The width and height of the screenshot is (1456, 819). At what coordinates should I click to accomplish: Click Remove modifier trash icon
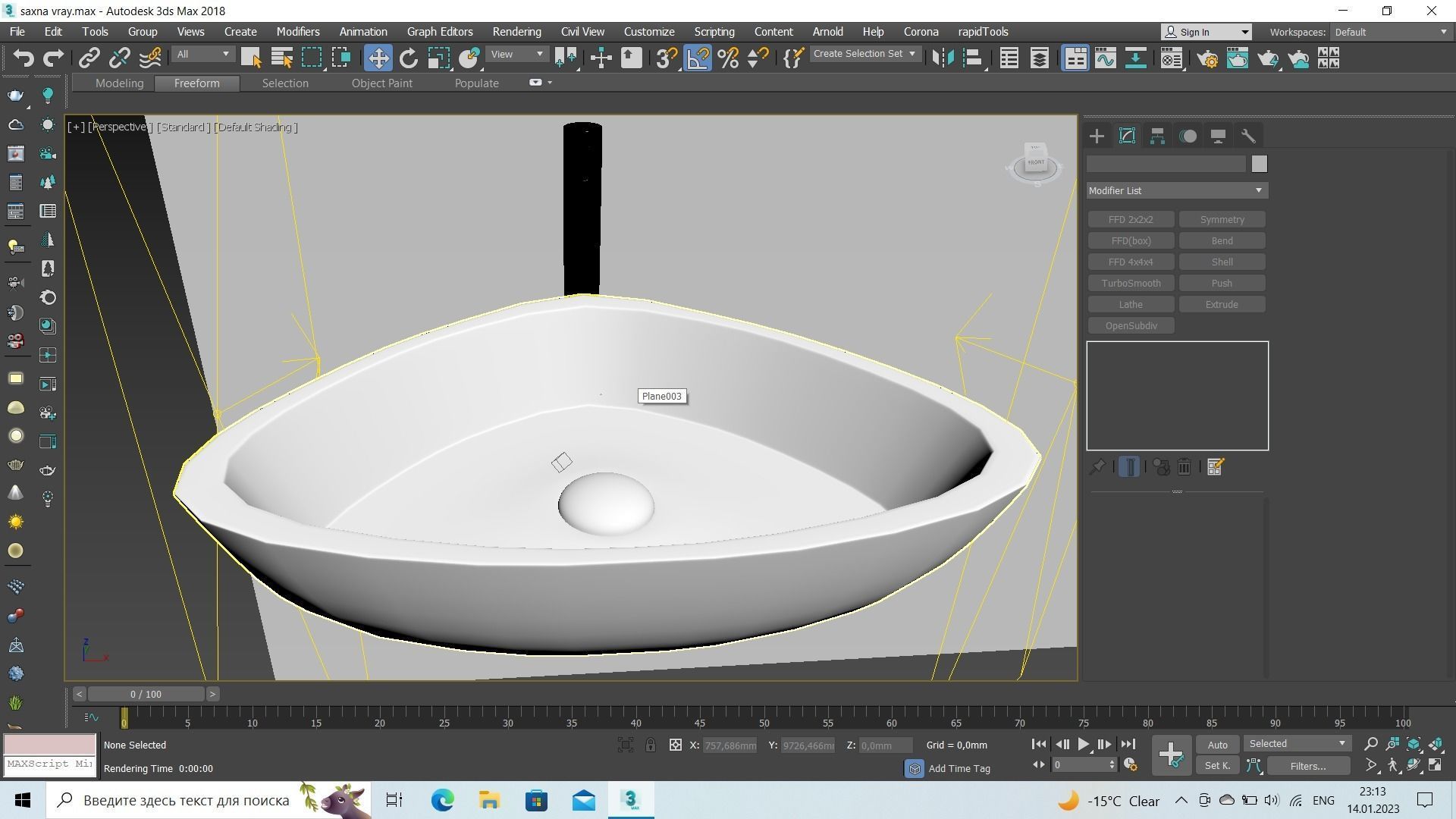tap(1184, 467)
